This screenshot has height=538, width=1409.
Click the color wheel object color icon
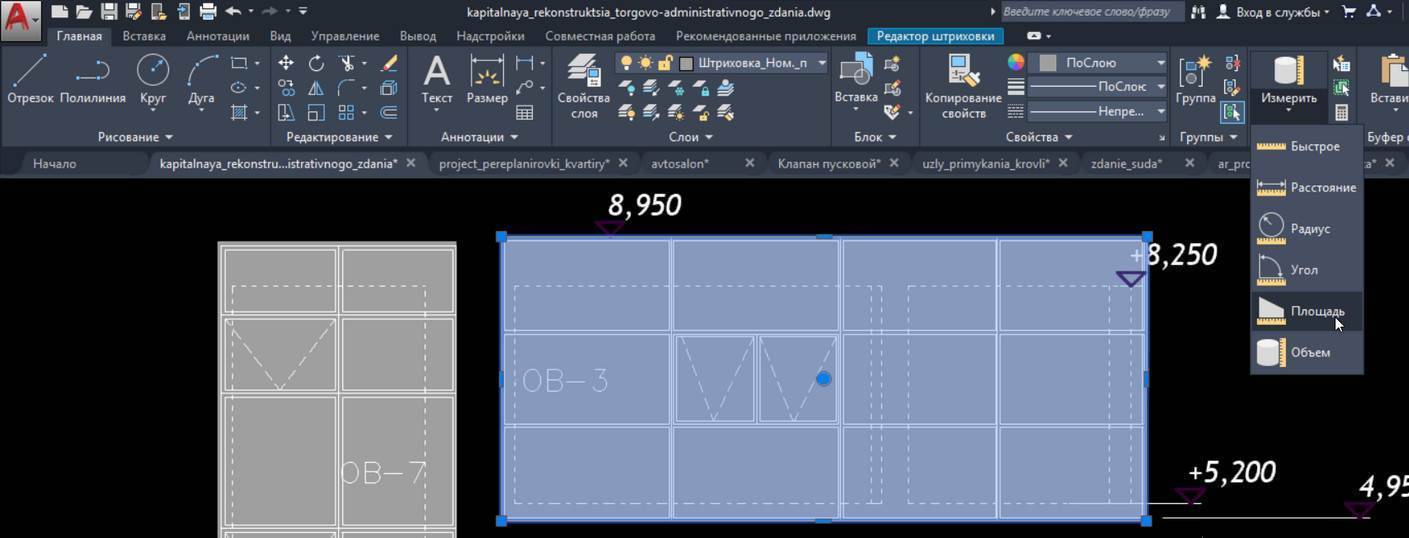pos(1016,63)
